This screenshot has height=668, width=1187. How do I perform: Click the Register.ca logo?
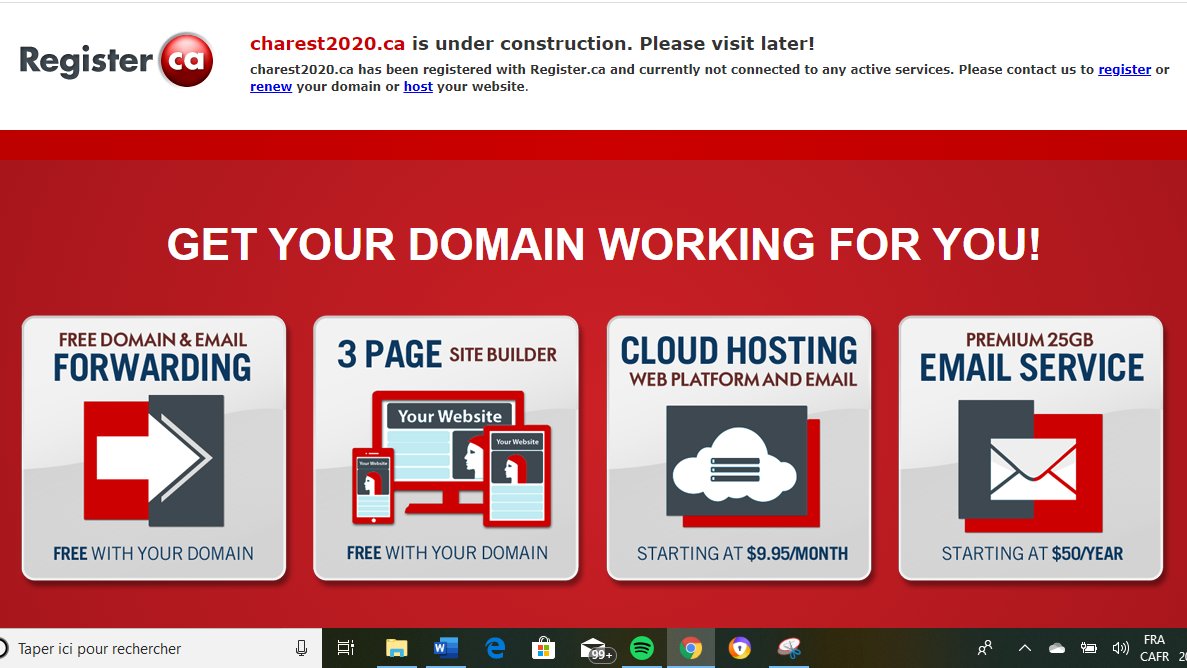(117, 60)
